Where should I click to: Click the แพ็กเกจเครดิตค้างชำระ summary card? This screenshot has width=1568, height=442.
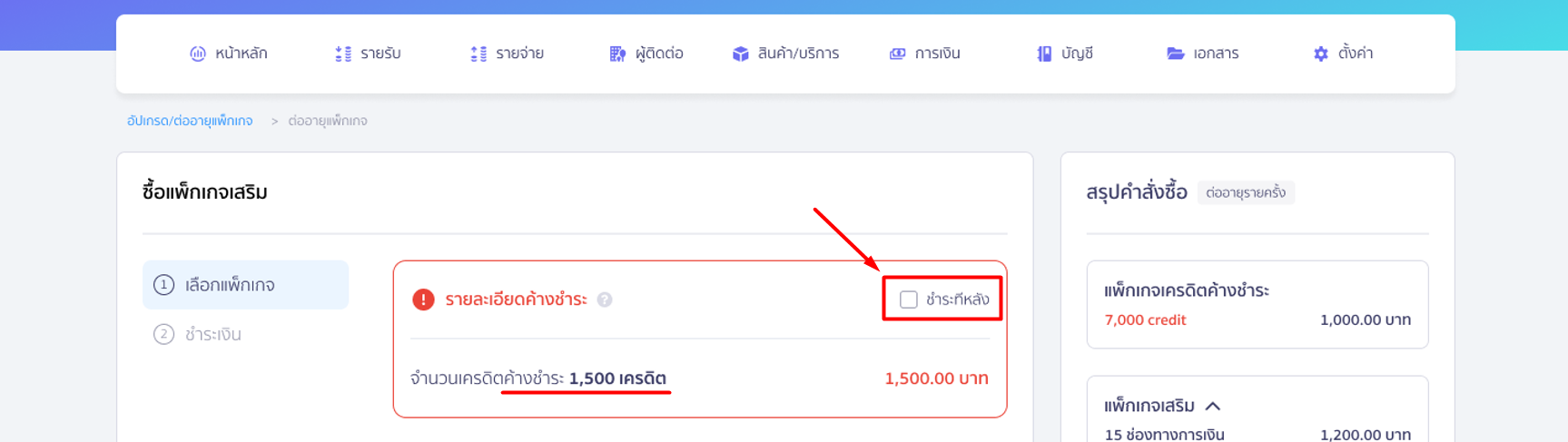(1257, 304)
